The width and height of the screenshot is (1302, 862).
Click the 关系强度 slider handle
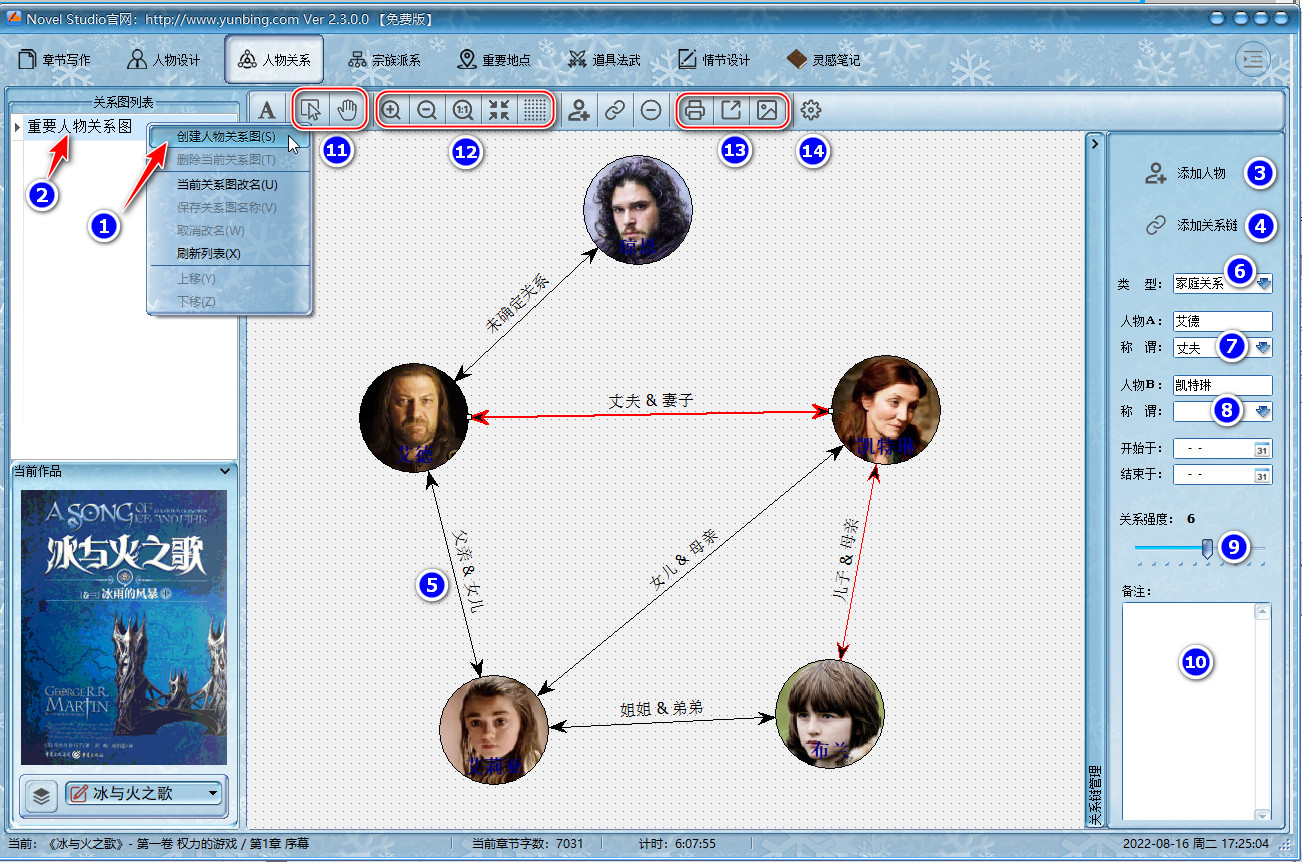point(1207,548)
